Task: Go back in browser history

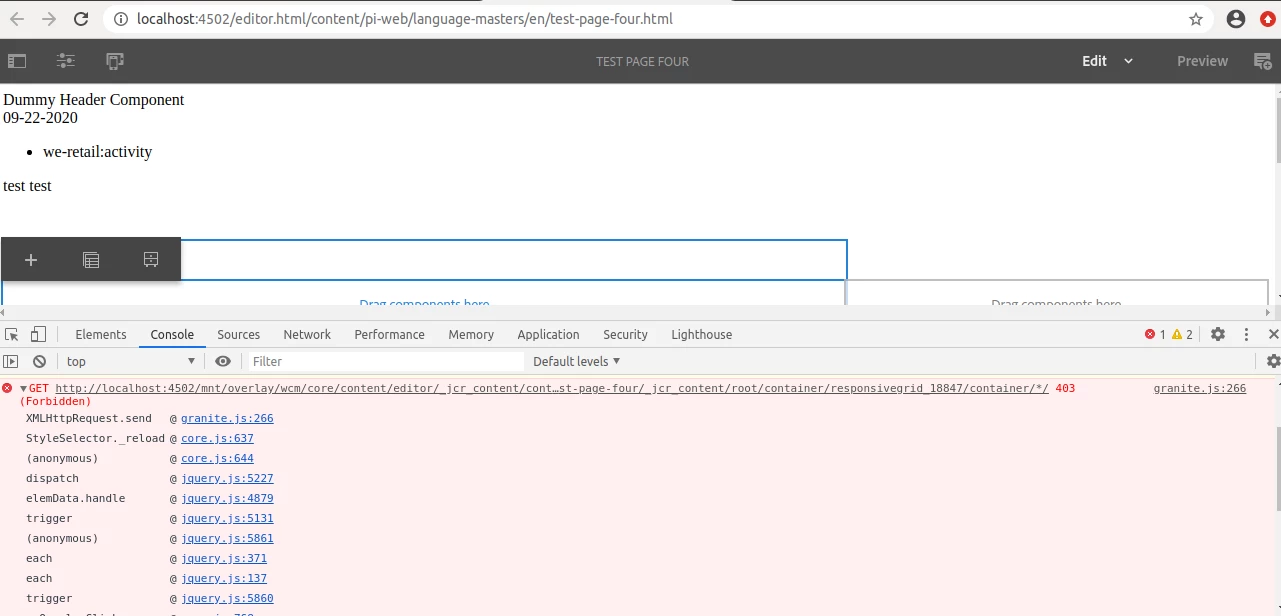Action: coord(17,19)
